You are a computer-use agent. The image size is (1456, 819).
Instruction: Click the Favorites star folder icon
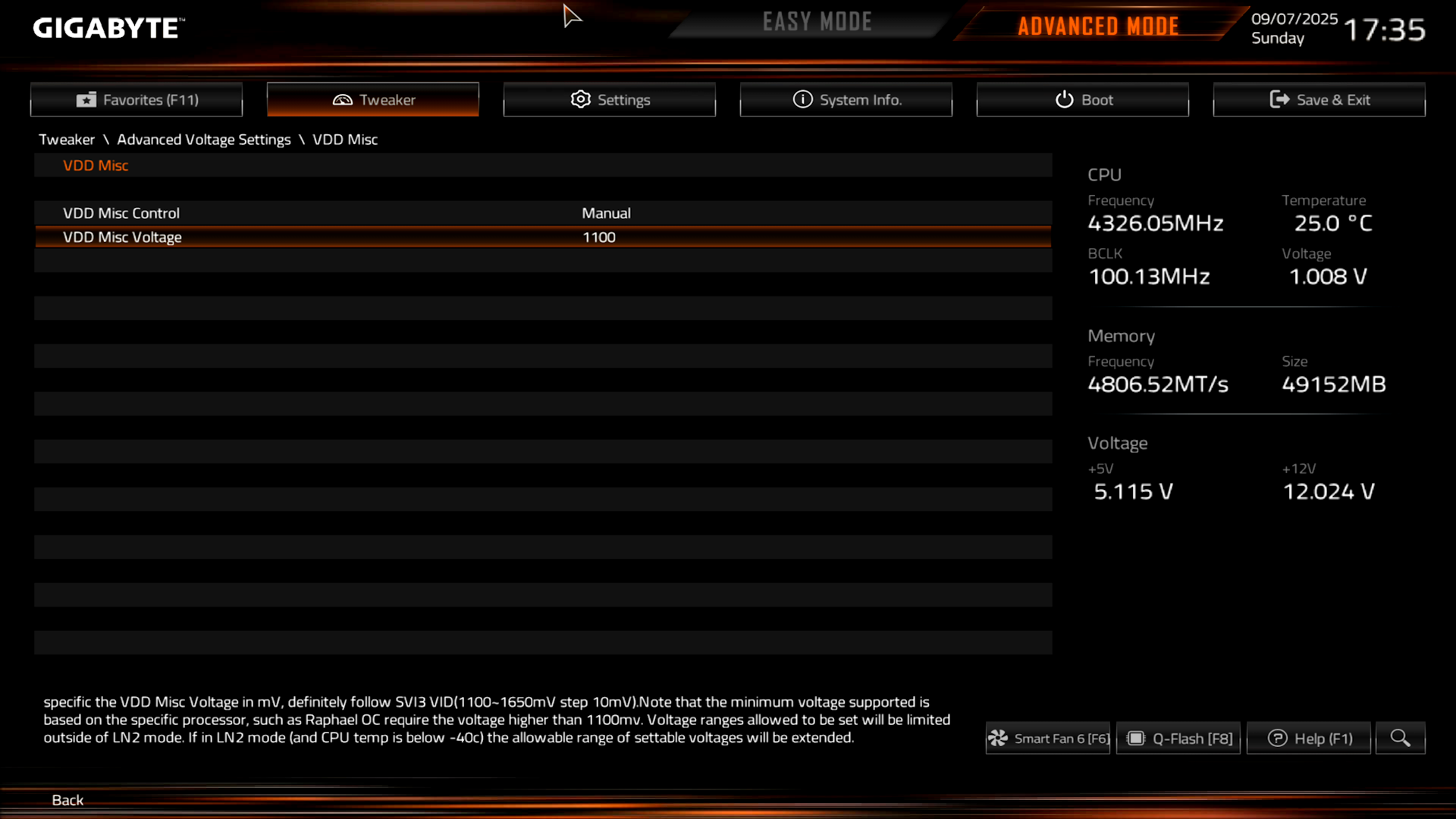(x=86, y=100)
